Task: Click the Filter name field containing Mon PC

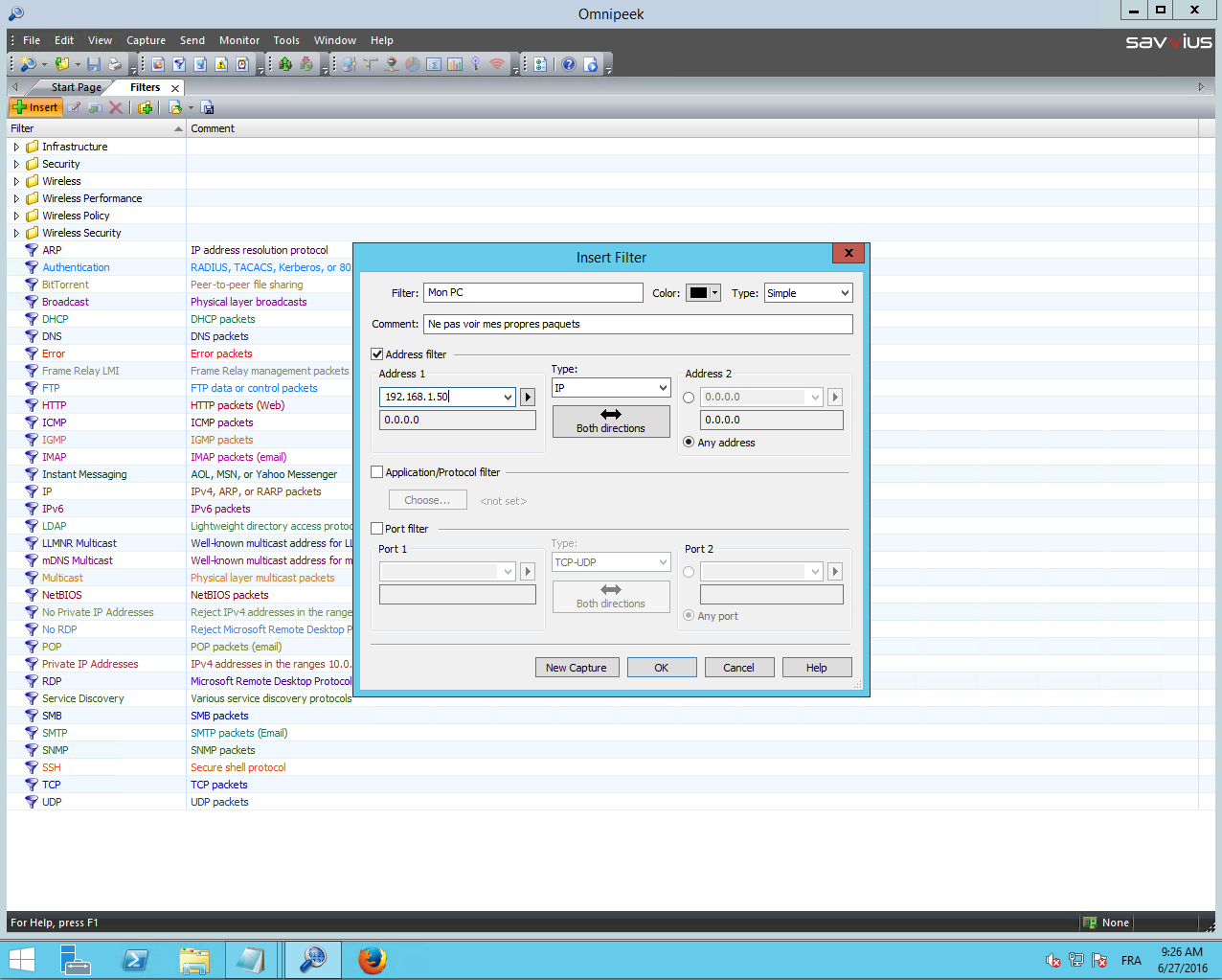Action: 533,293
